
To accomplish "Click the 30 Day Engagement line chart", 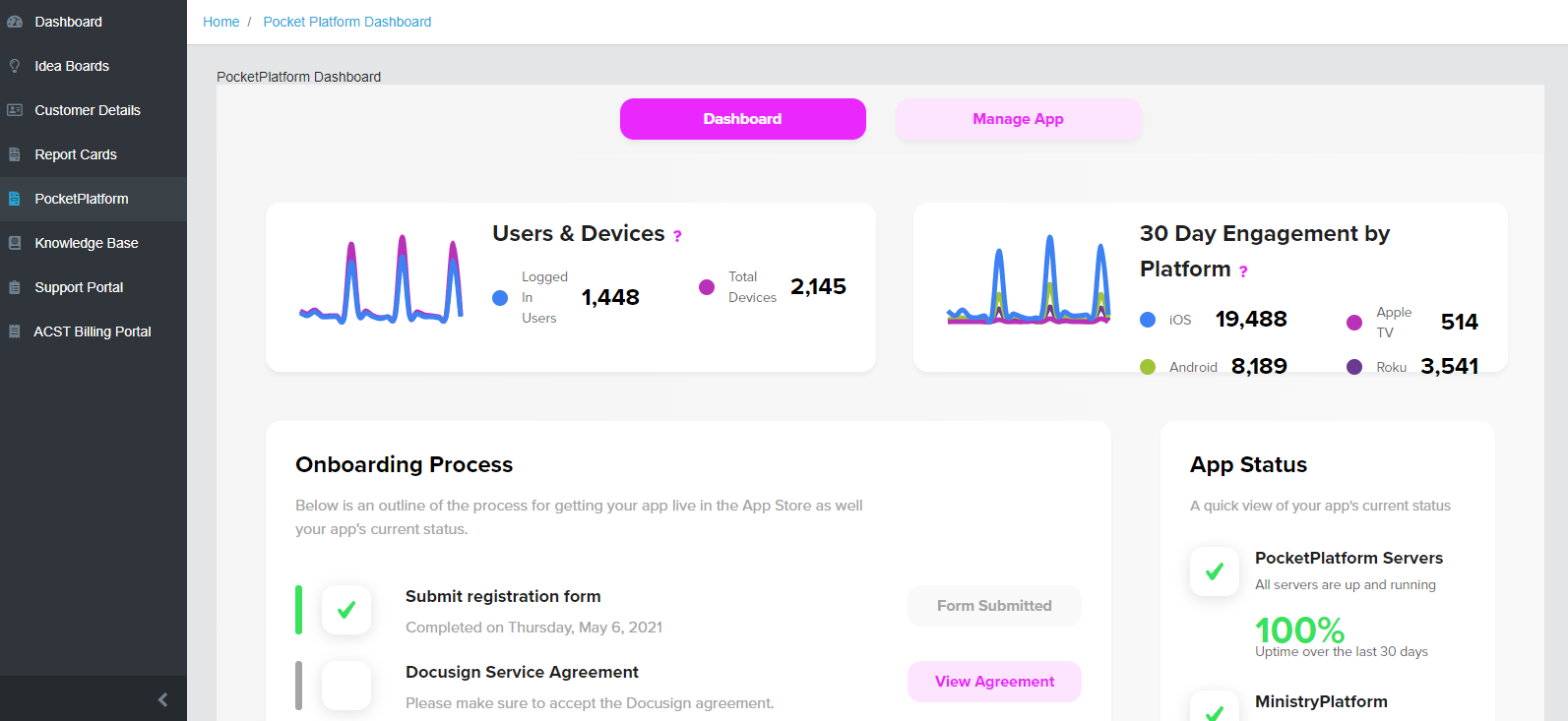I will (x=1029, y=280).
